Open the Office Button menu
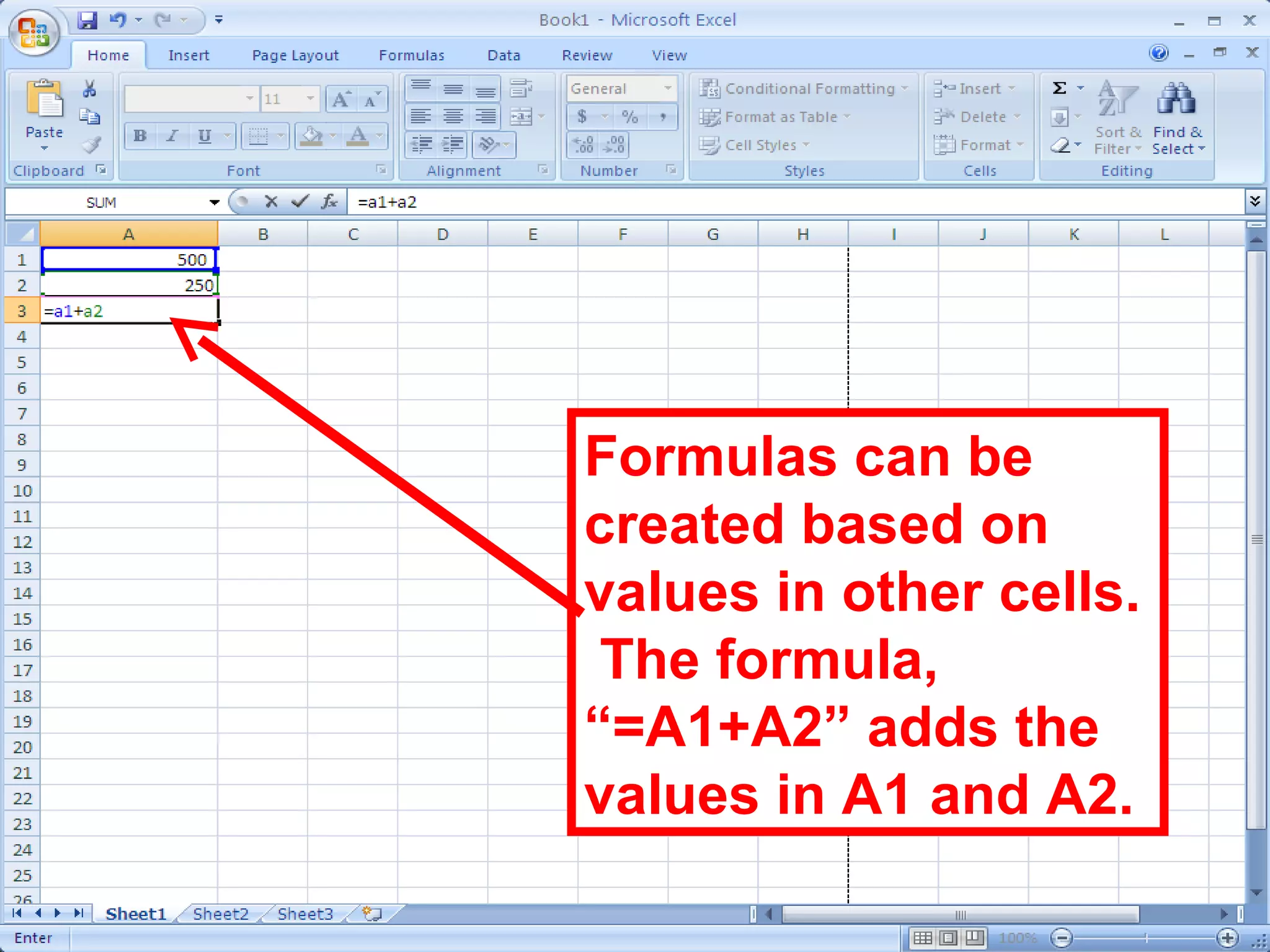Image resolution: width=1270 pixels, height=952 pixels. 34,33
